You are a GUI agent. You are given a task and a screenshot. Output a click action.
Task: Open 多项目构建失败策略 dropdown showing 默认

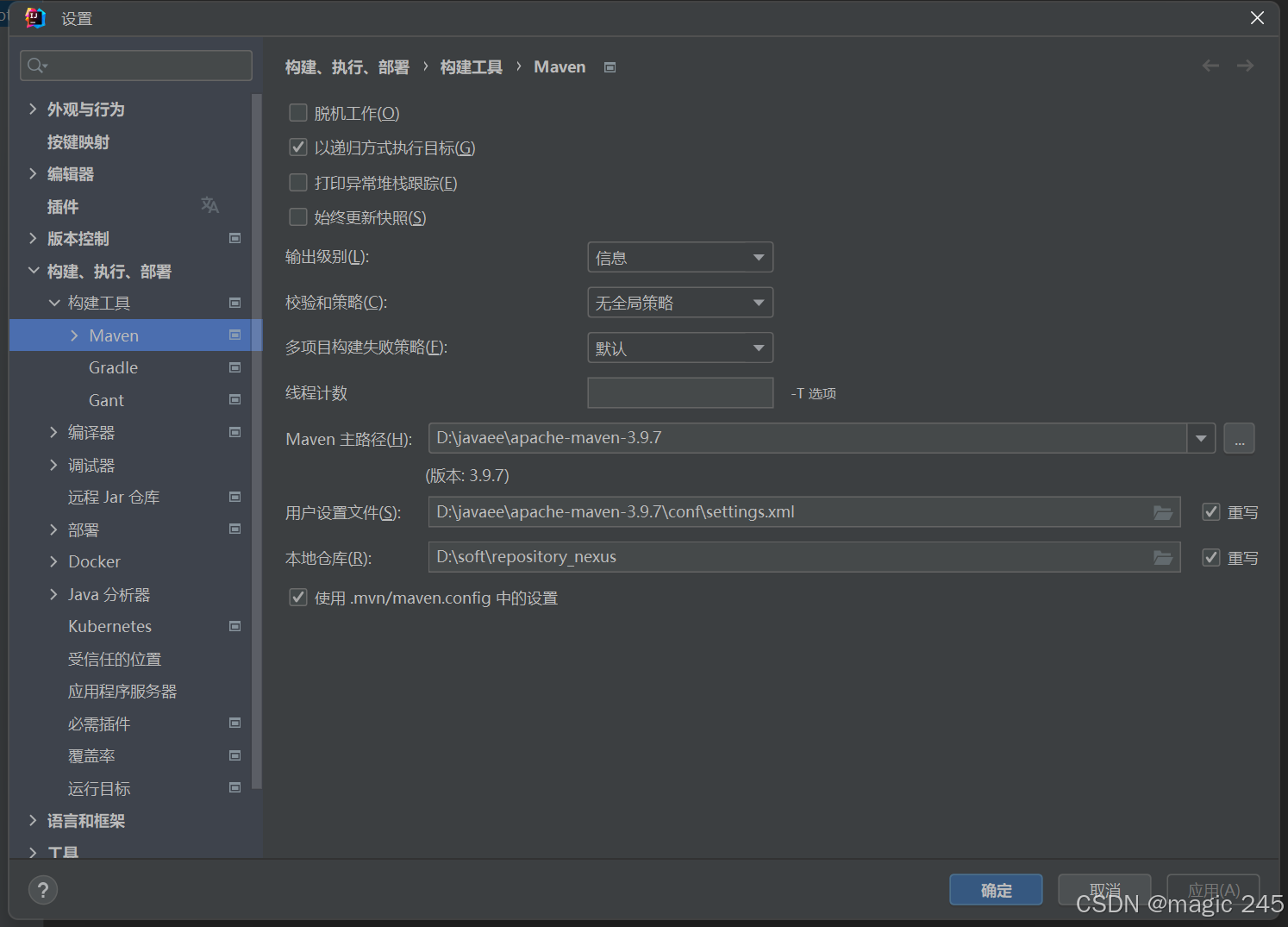click(680, 348)
